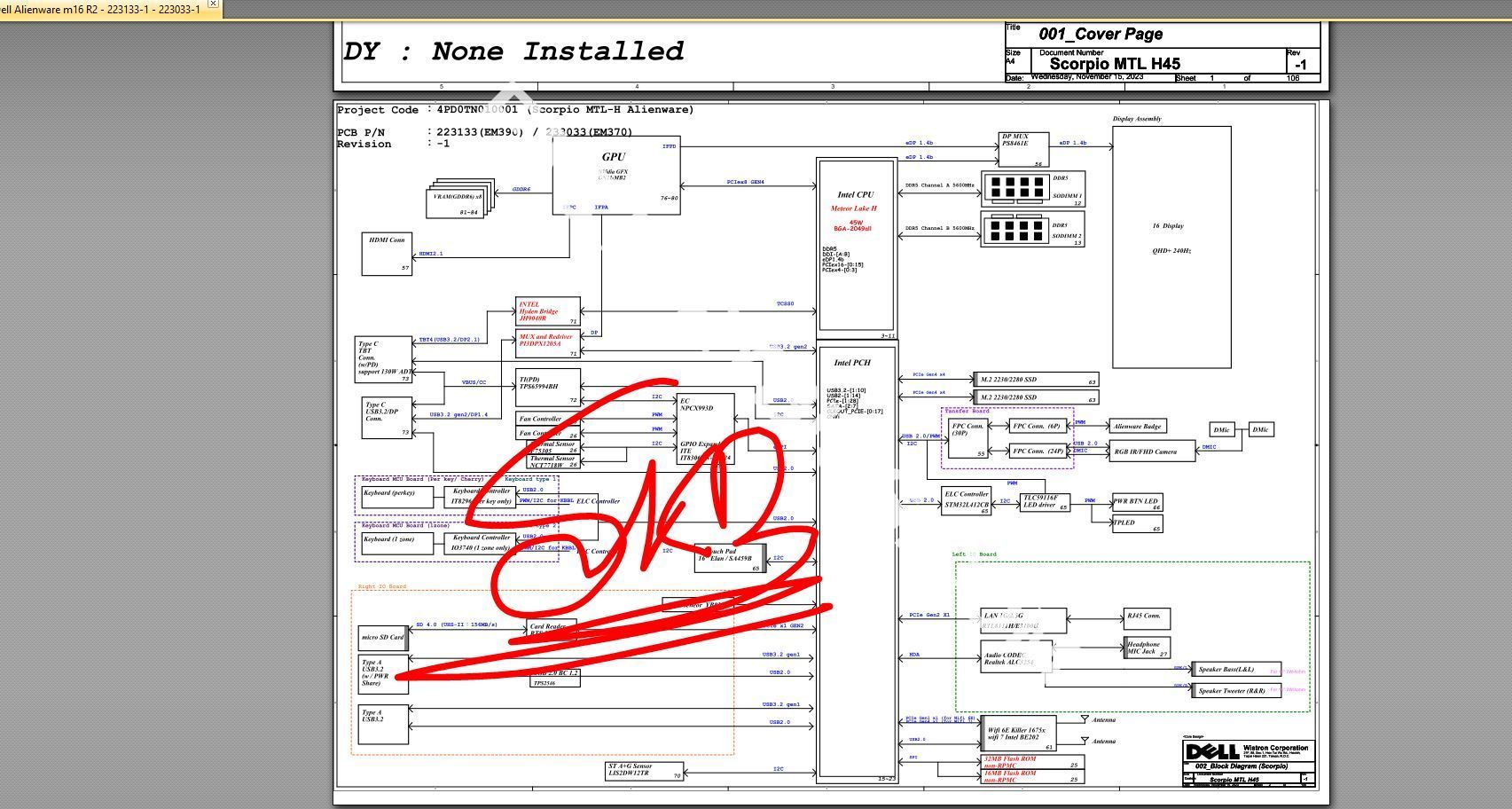Click the red '32MB Flash ROM' block
The height and width of the screenshot is (809, 1512).
click(1032, 762)
